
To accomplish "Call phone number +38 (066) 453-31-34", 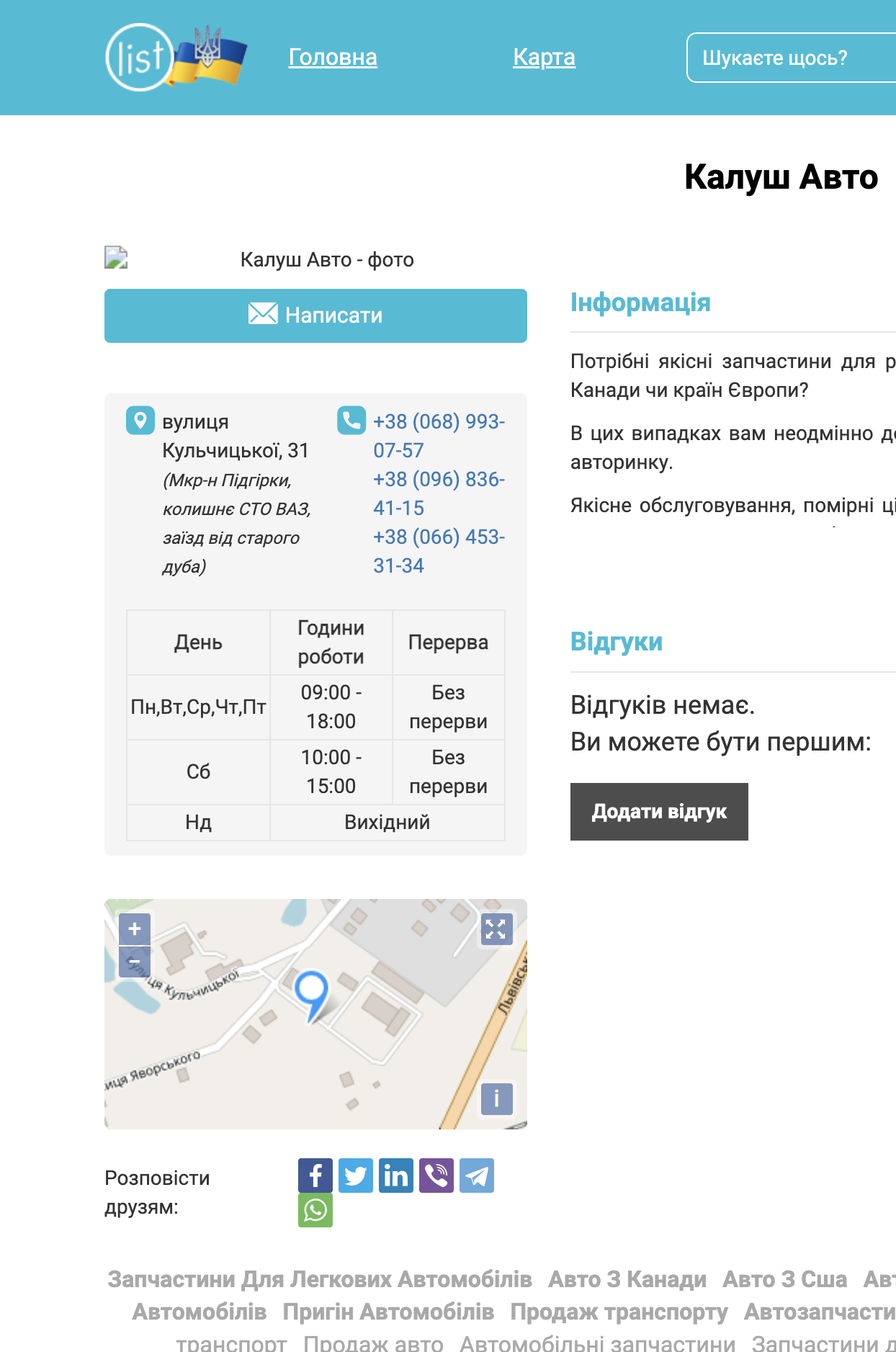I will (x=439, y=551).
